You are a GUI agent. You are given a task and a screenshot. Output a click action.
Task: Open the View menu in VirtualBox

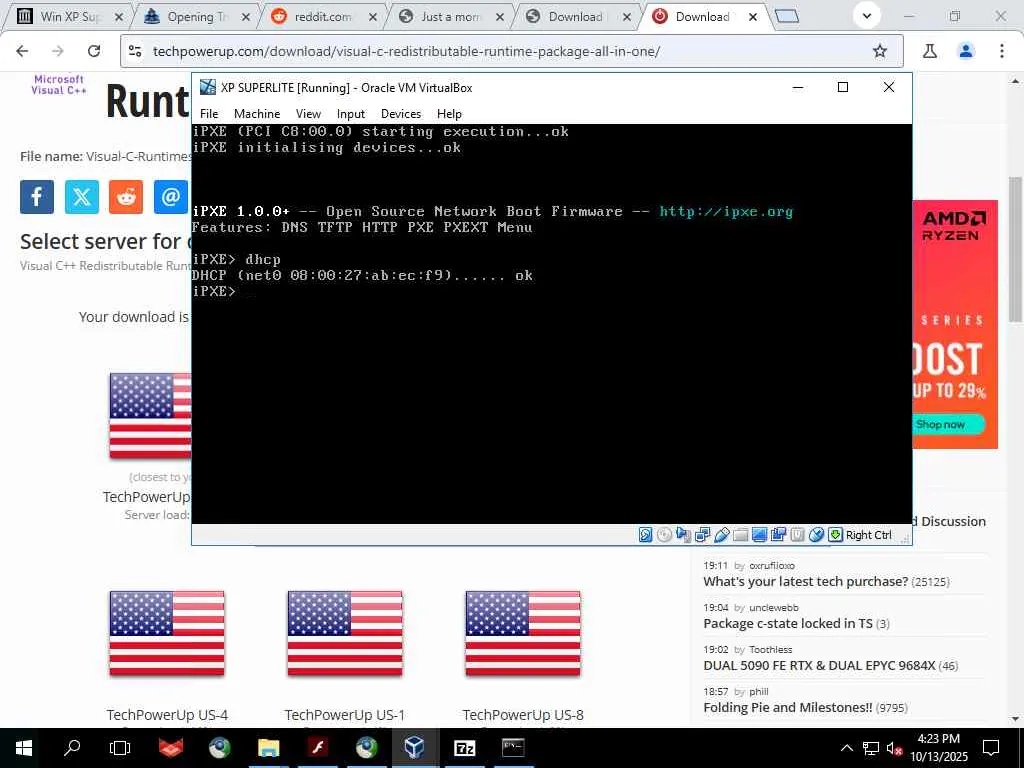pos(308,114)
